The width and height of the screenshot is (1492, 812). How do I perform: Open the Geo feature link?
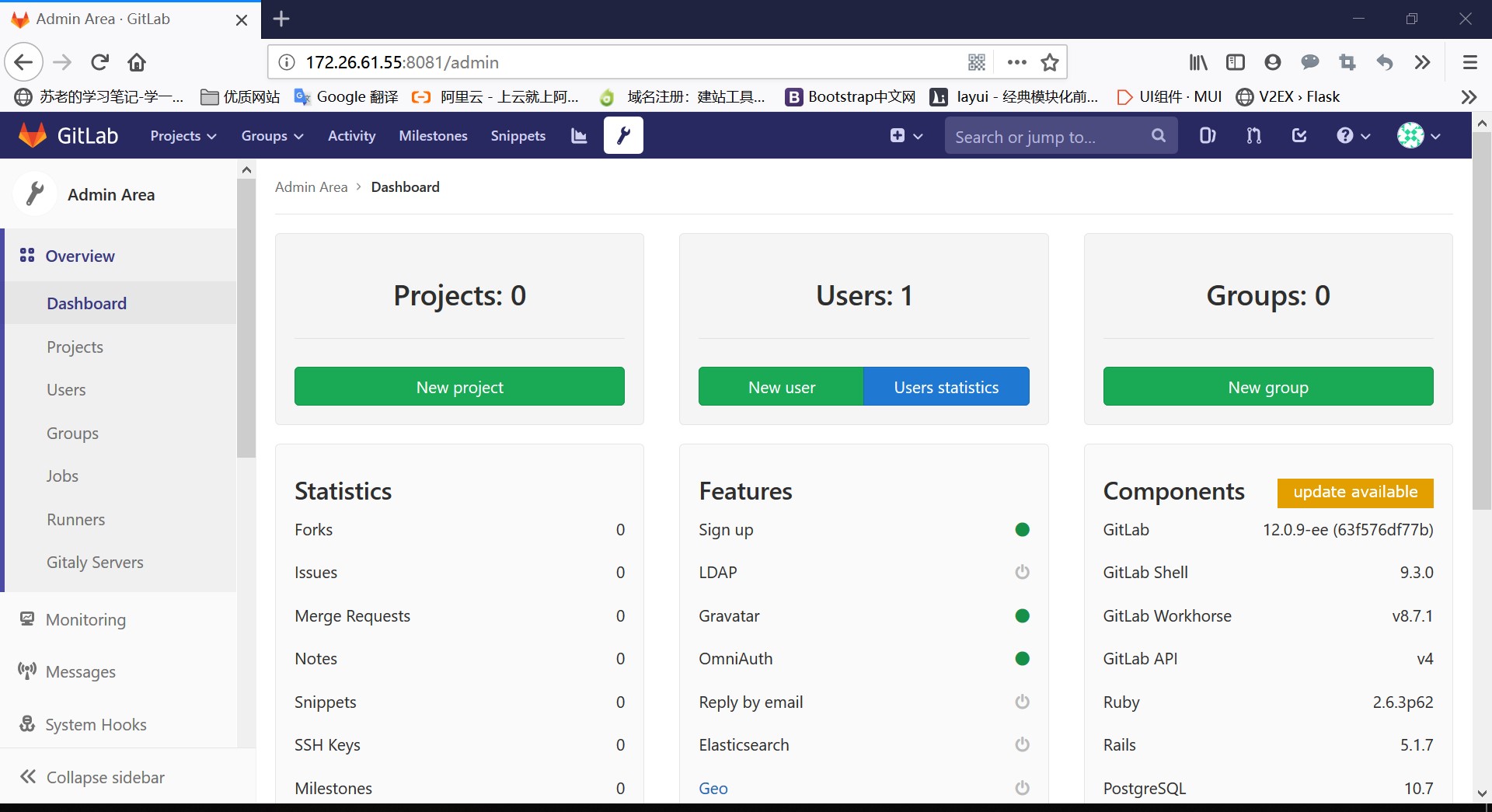click(x=713, y=789)
